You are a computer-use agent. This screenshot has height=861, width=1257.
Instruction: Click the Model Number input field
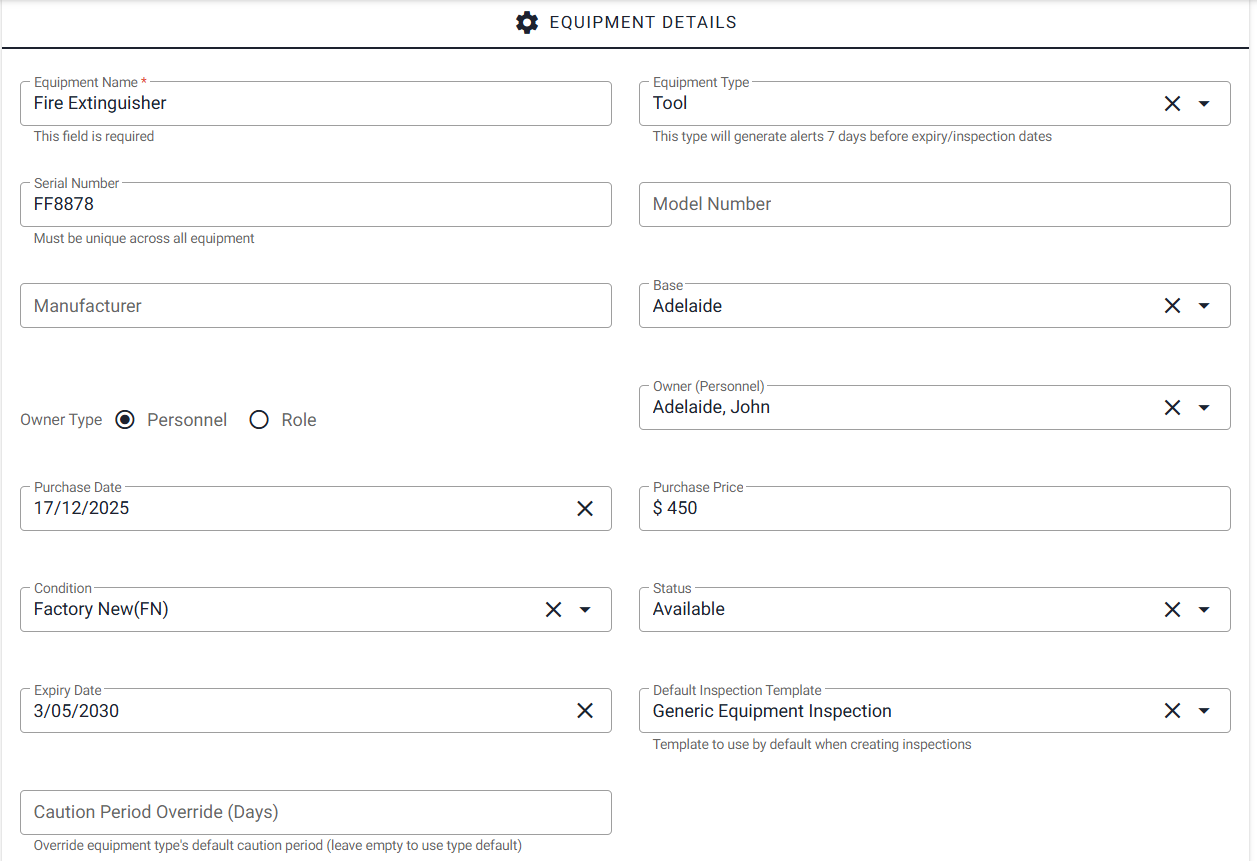pyautogui.click(x=934, y=205)
